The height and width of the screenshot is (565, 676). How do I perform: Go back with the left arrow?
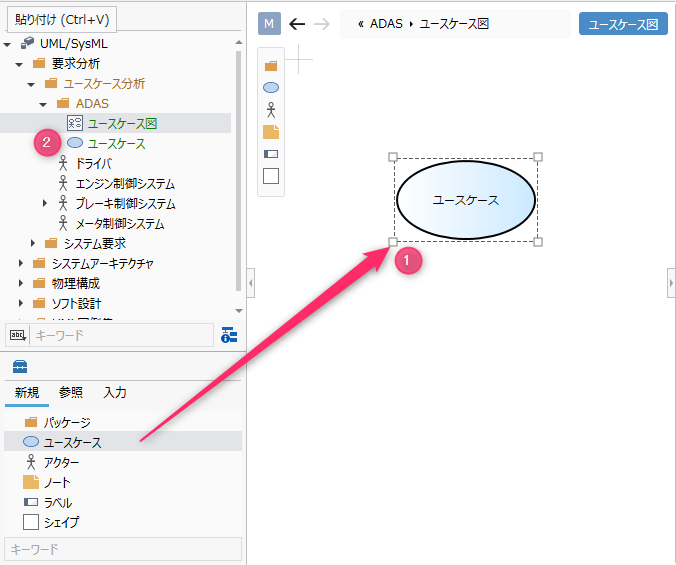click(297, 24)
